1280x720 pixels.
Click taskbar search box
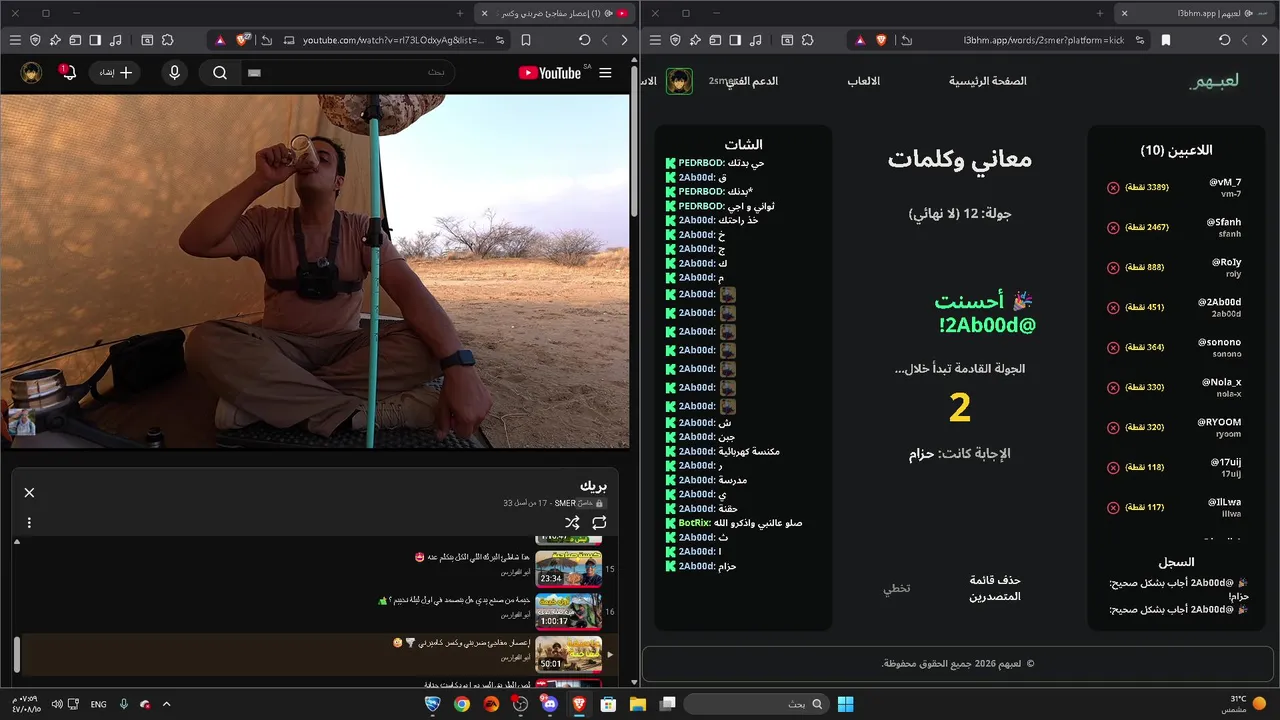[x=757, y=704]
